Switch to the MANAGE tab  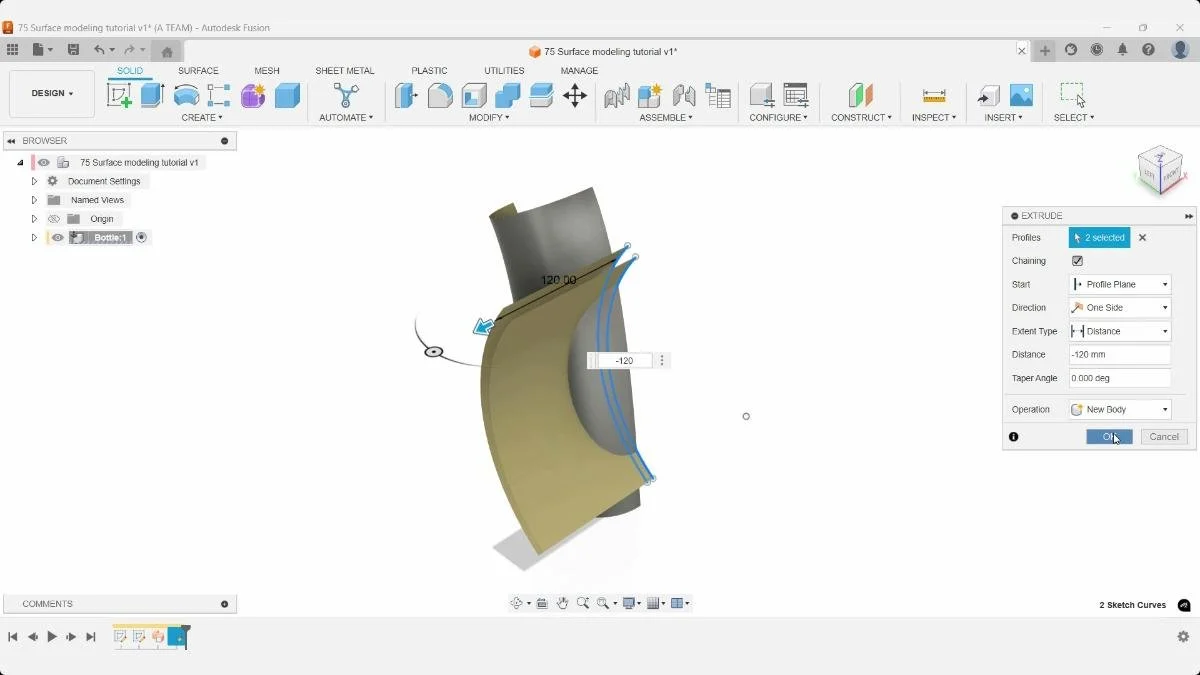(x=579, y=71)
